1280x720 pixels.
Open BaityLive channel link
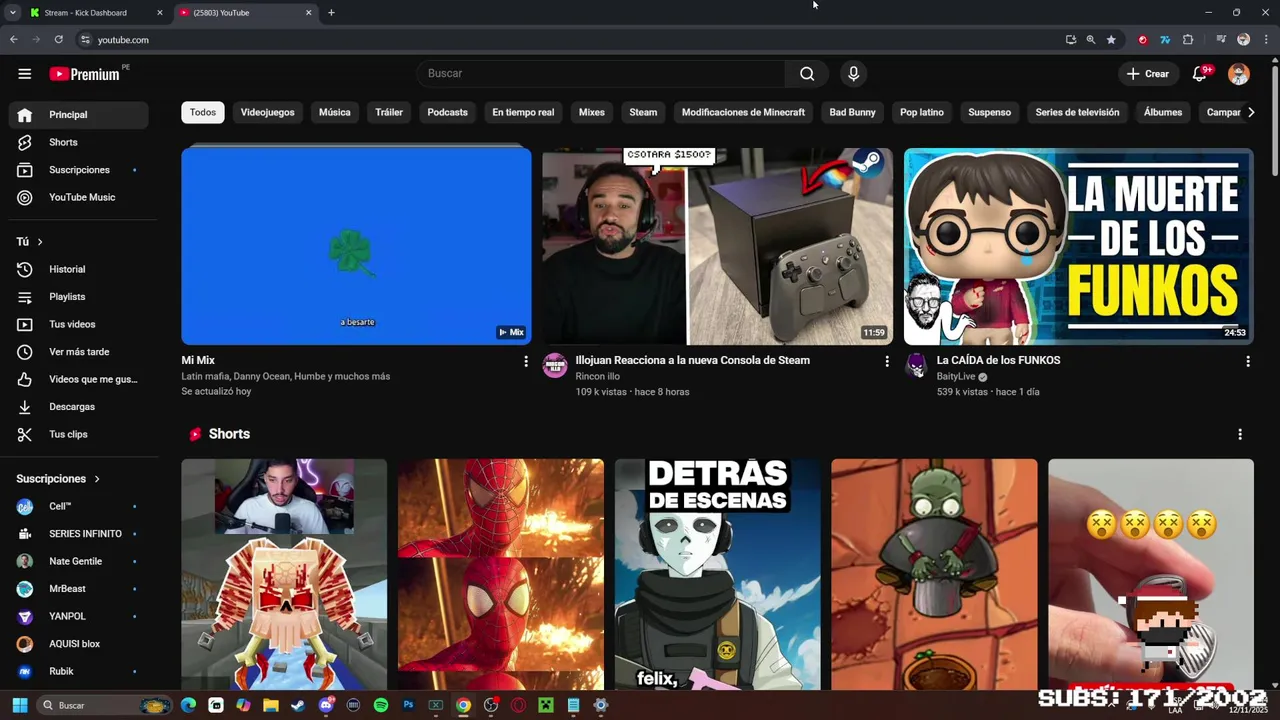pyautogui.click(x=956, y=377)
